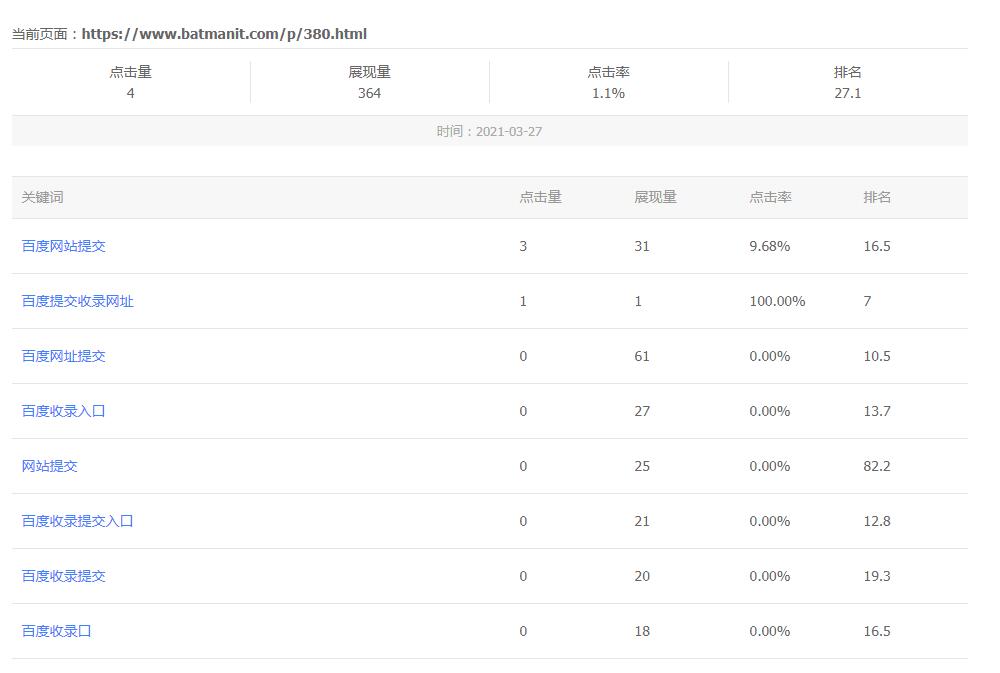Image resolution: width=1000 pixels, height=673 pixels.
Task: Click rank 7 in 百度提交收录网址 row
Action: coord(867,301)
